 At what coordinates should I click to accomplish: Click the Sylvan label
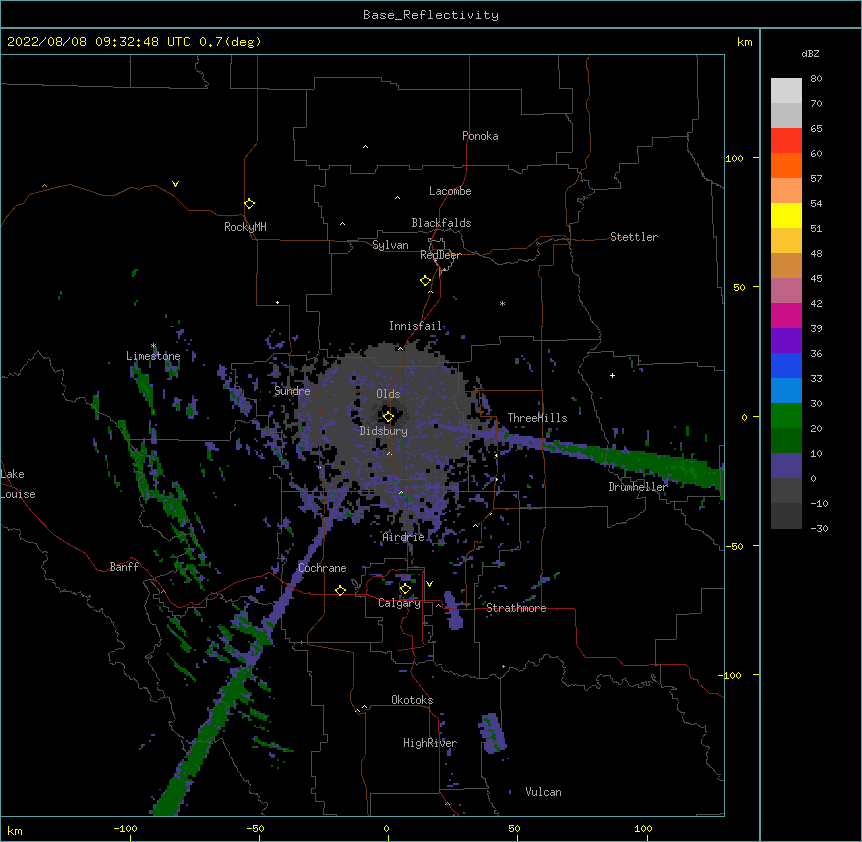click(x=390, y=245)
